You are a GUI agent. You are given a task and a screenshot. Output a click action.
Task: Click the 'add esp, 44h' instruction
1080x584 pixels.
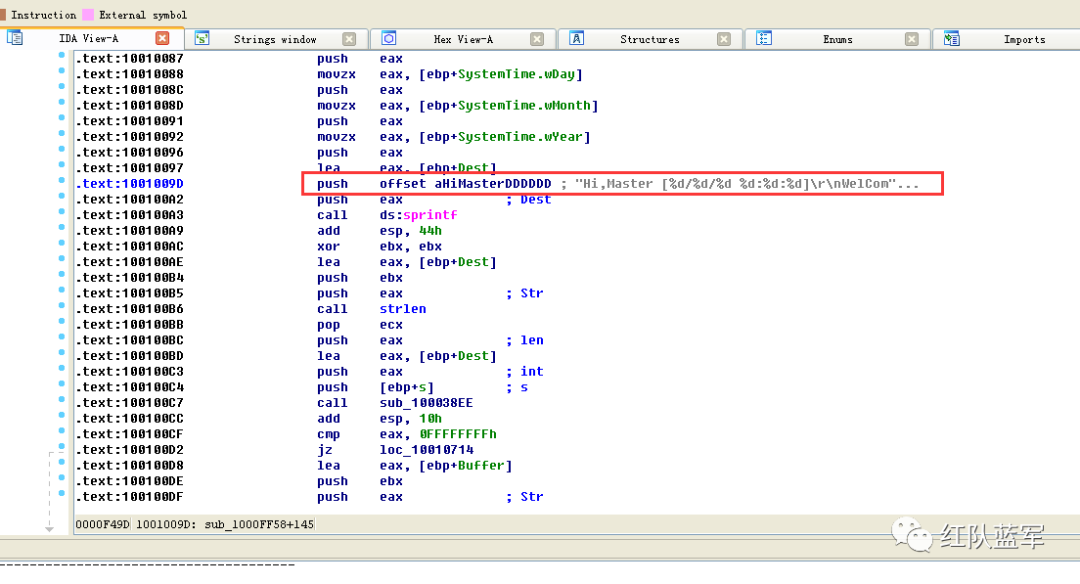tap(380, 231)
